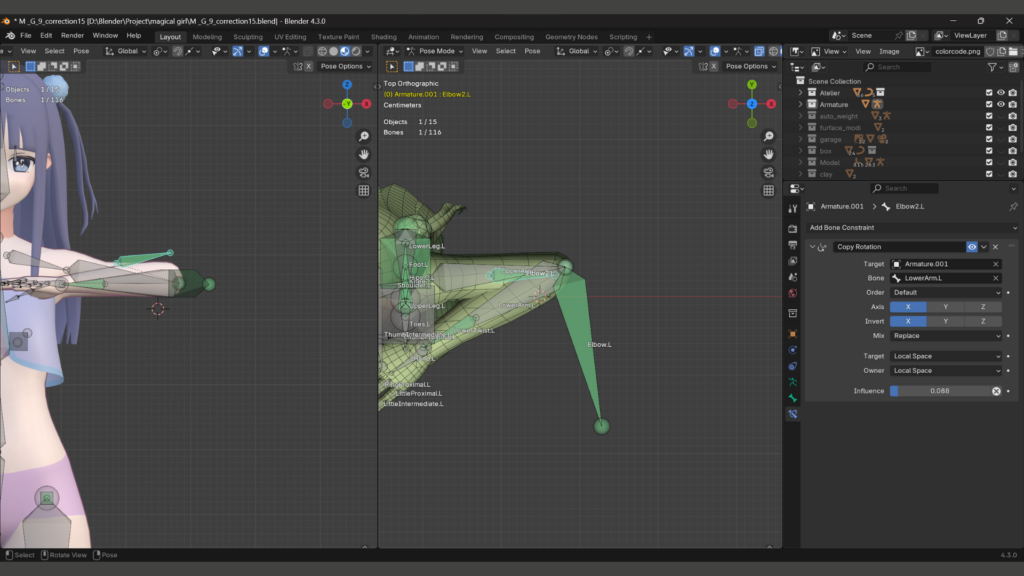Switch to the Sculpting workspace tab

pyautogui.click(x=247, y=37)
